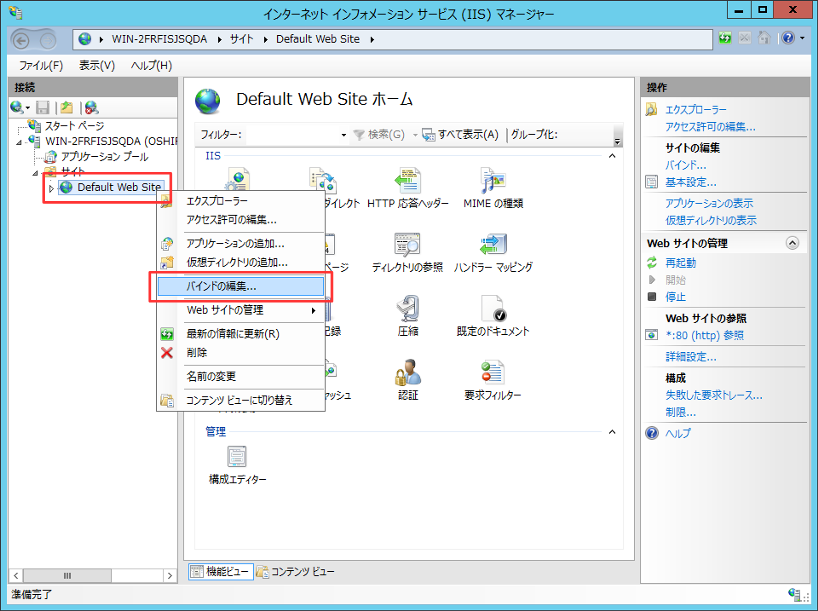Click the 制限... link in actions pane
This screenshot has width=818, height=611.
[680, 412]
